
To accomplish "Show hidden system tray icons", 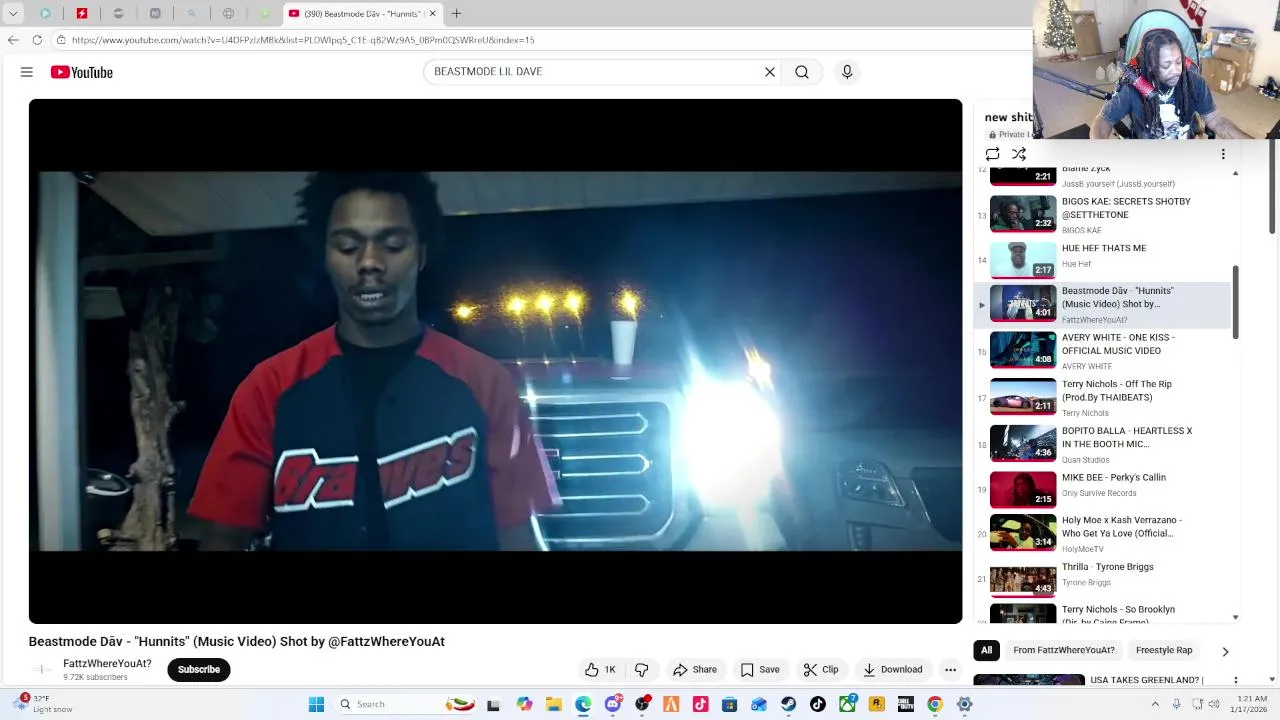I will tap(1155, 704).
